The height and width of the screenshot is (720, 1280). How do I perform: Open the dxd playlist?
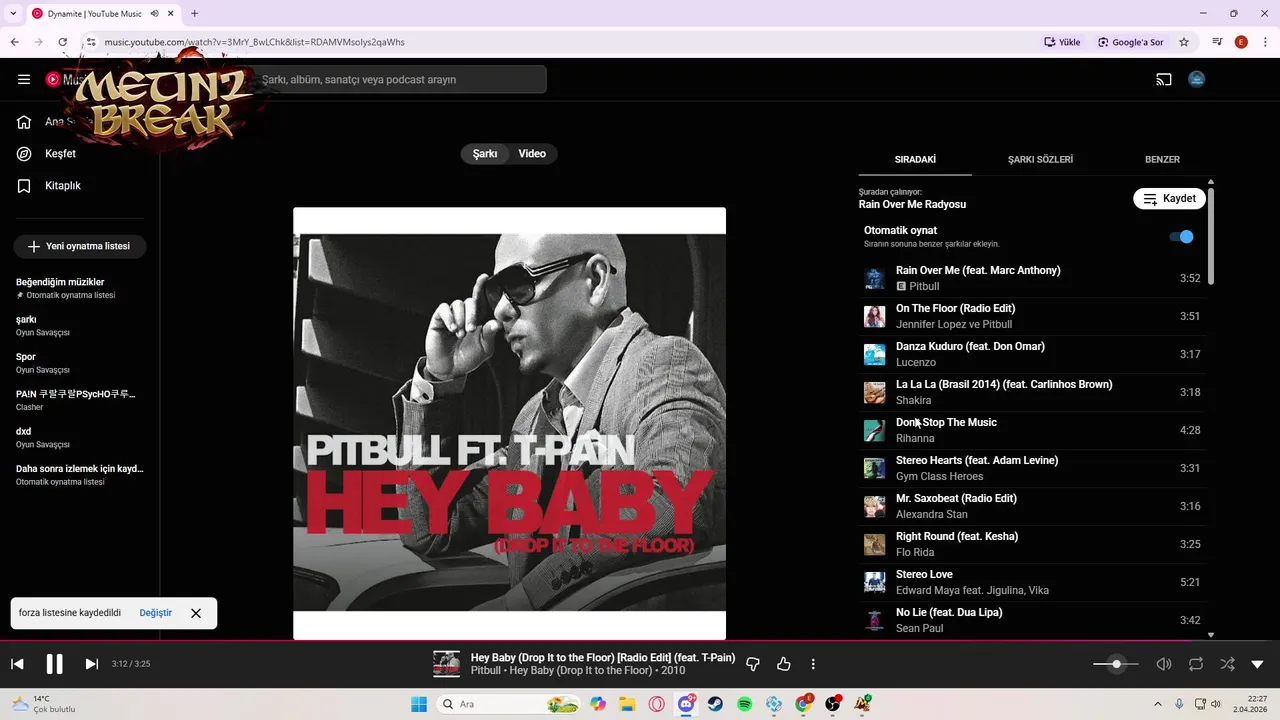[x=80, y=437]
